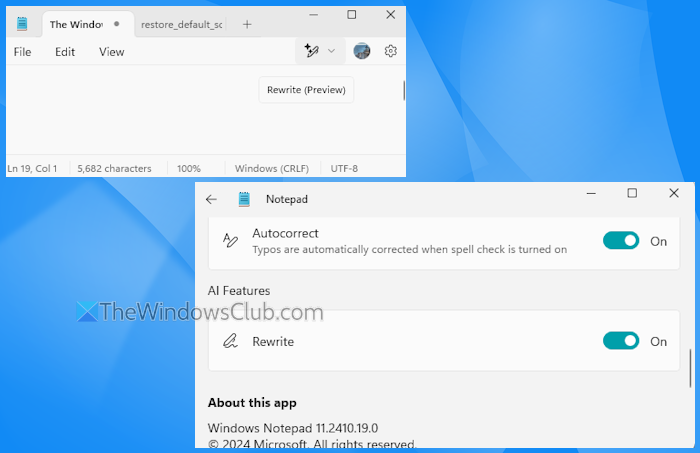Expand the Rewrite dropdown chevron
700x453 pixels.
click(x=332, y=51)
